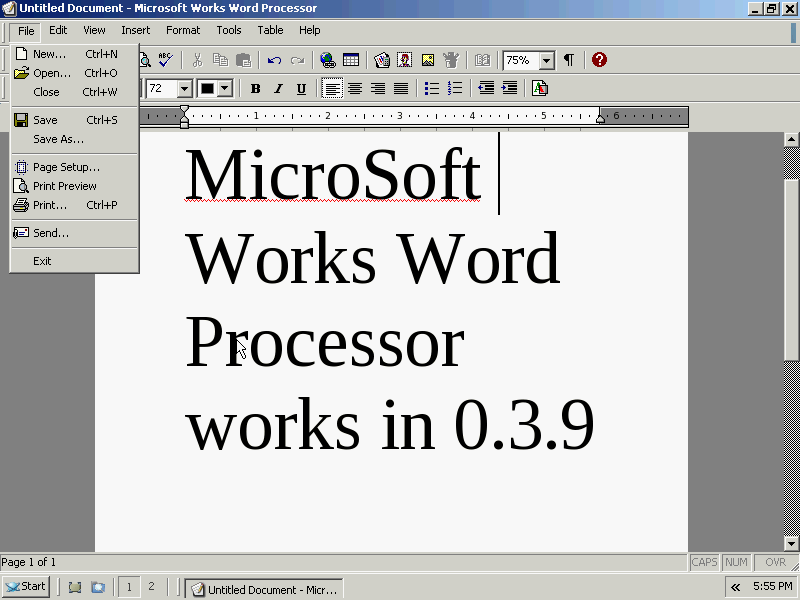
Task: Undo the last action
Action: point(274,60)
